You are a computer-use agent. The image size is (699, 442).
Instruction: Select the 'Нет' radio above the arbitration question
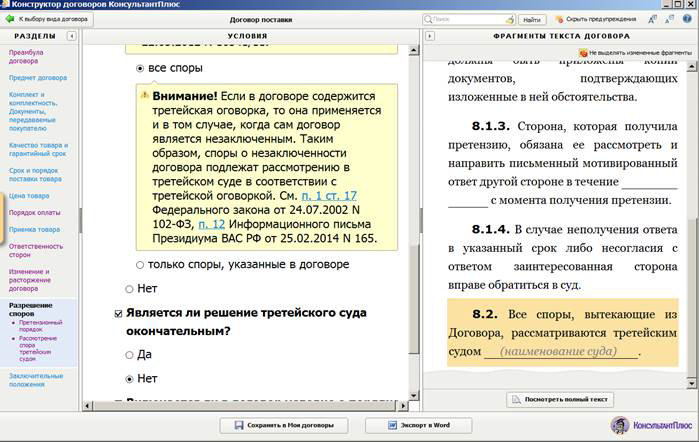[129, 289]
